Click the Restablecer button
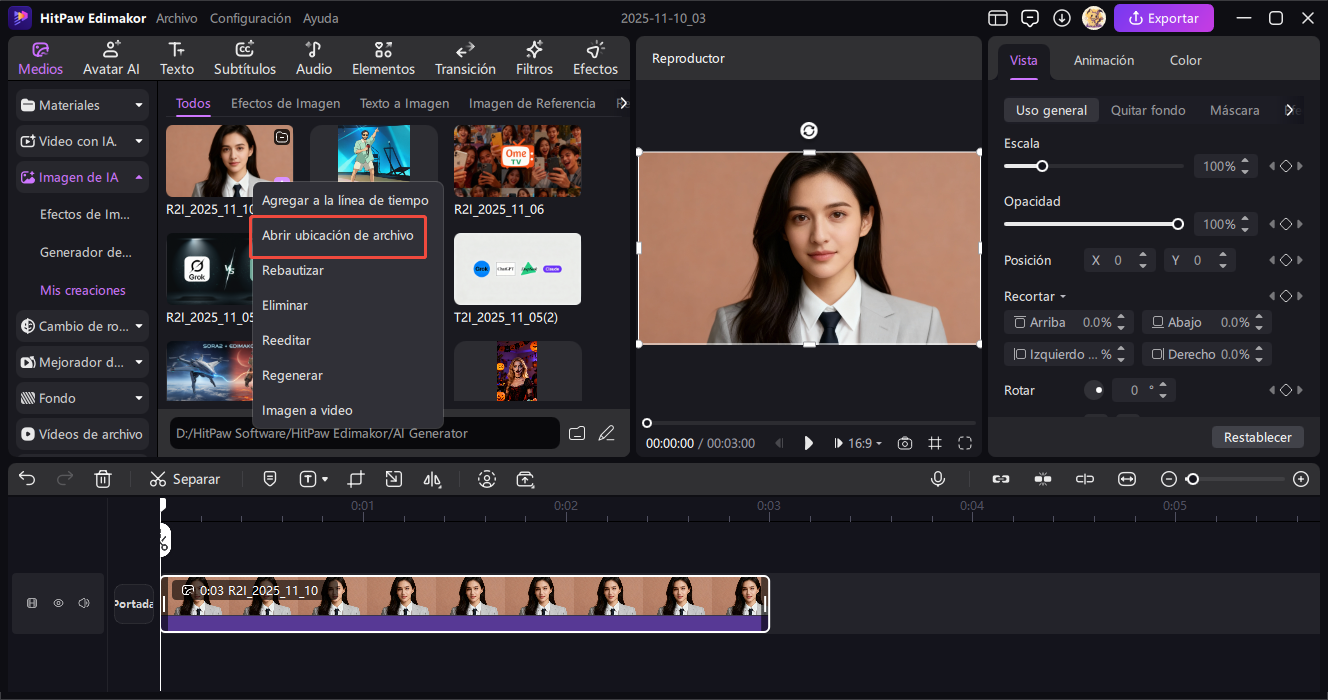1328x700 pixels. (1258, 437)
